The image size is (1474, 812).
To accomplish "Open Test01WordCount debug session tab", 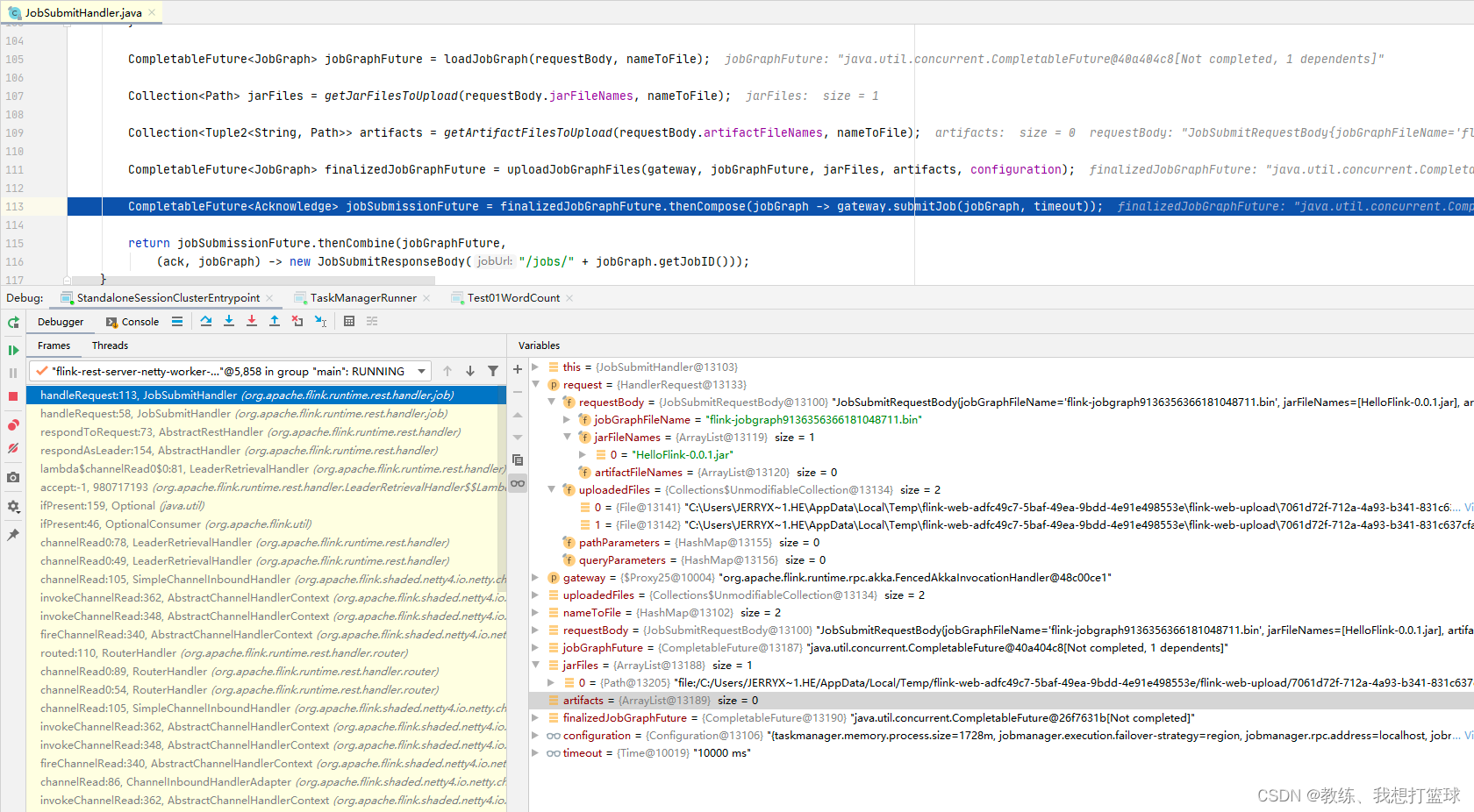I will pos(512,298).
